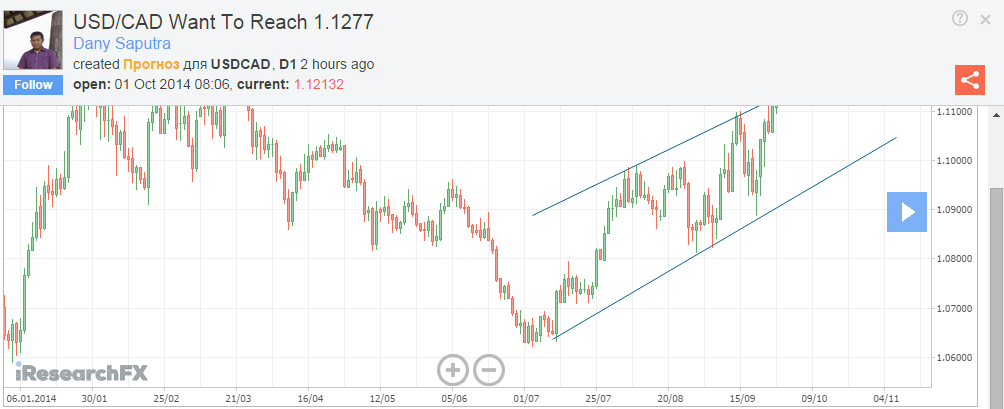Zoom out the chart with minus icon
The width and height of the screenshot is (1004, 409).
(x=489, y=371)
